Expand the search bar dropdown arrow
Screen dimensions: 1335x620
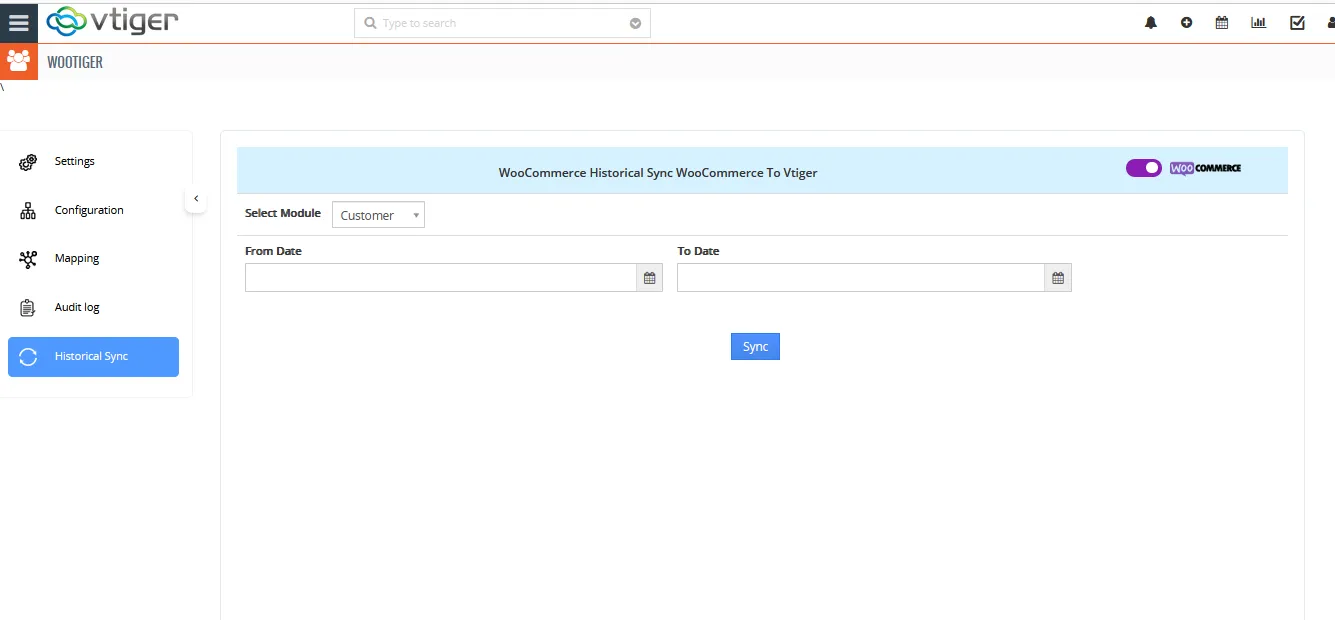point(635,24)
